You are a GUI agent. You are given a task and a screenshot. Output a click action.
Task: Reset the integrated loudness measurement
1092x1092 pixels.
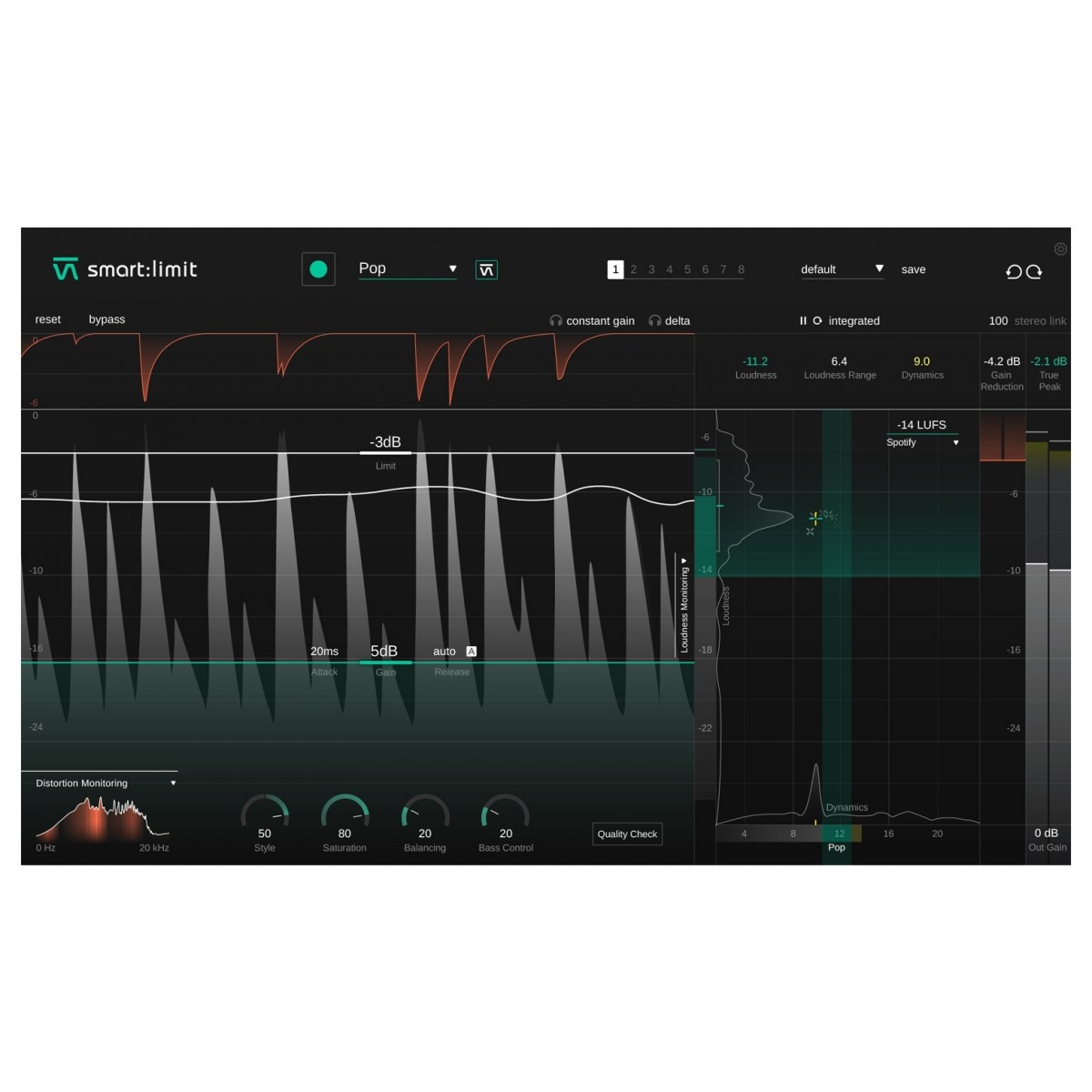[x=817, y=321]
